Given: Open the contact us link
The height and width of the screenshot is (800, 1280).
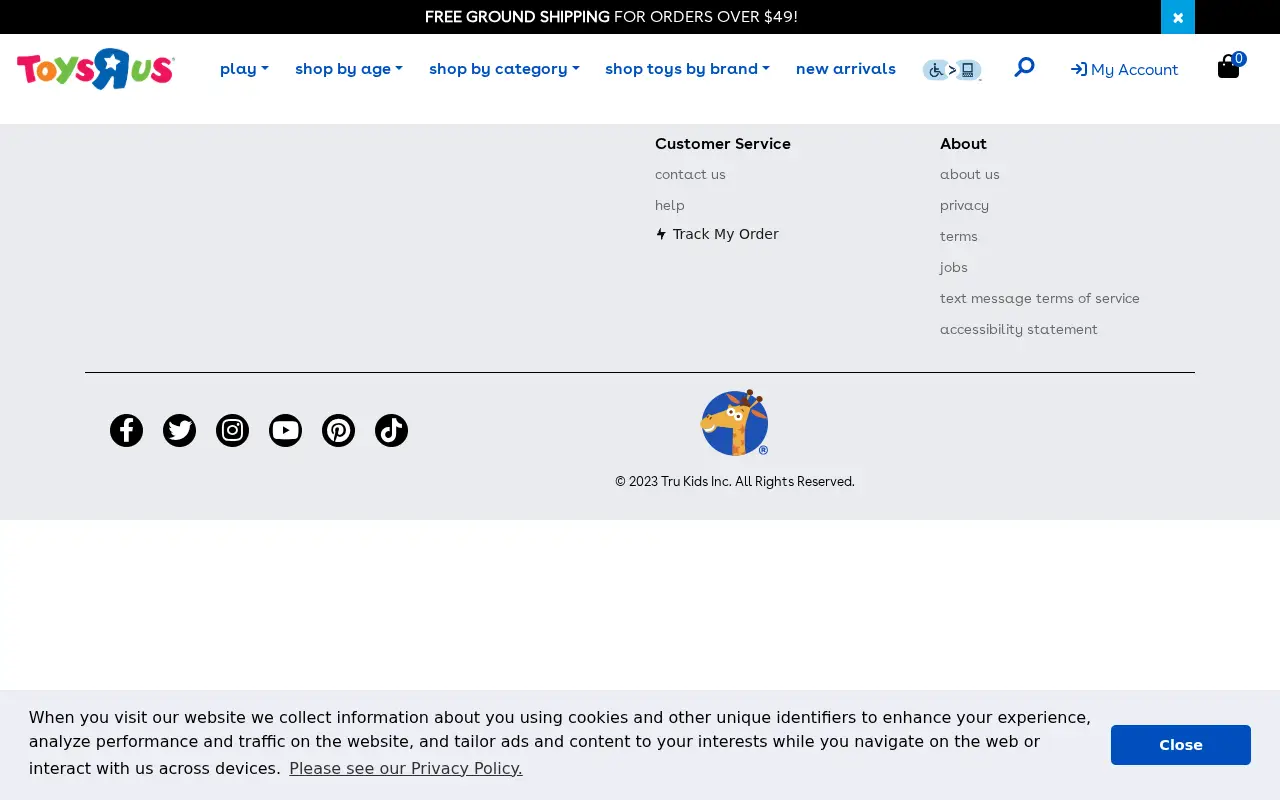Looking at the screenshot, I should coord(690,174).
